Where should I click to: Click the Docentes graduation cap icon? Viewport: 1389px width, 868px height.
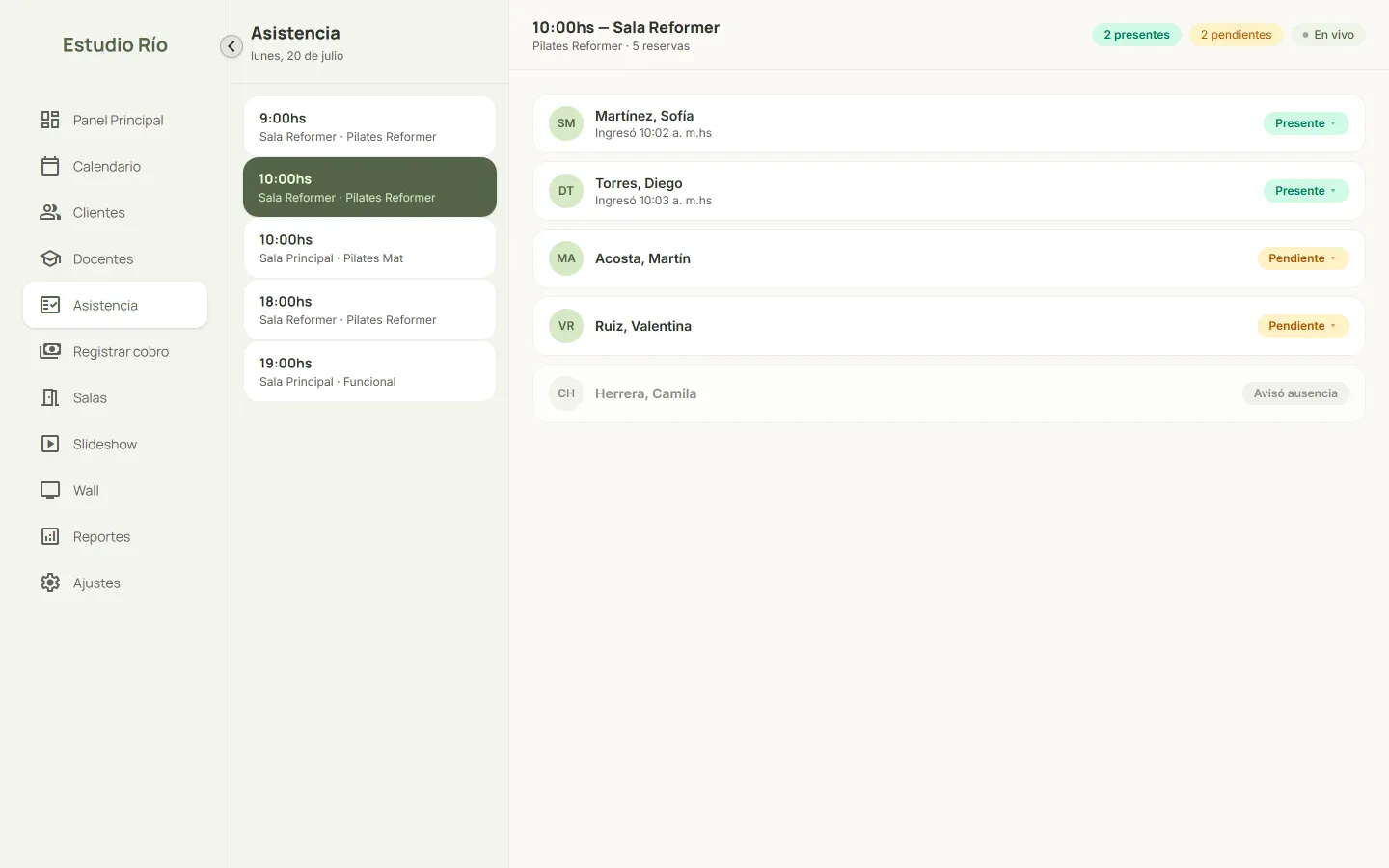pyautogui.click(x=50, y=258)
